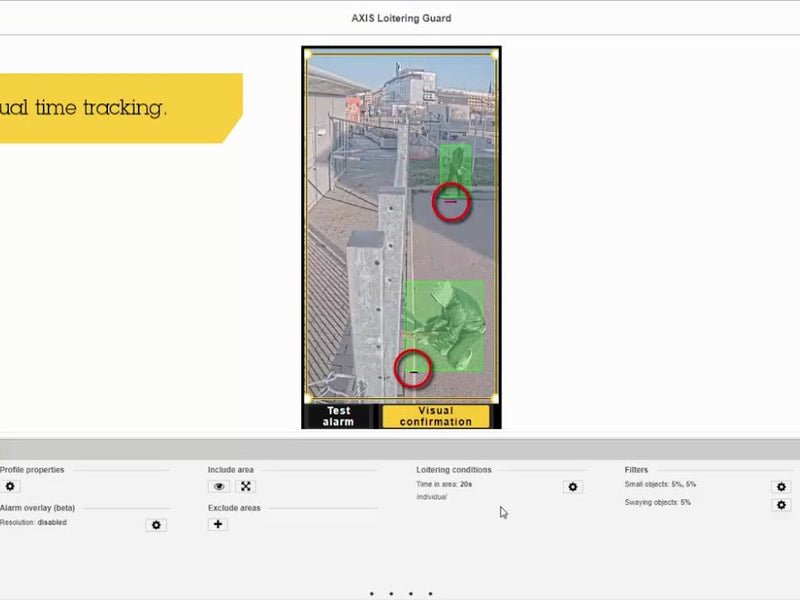The height and width of the screenshot is (600, 800).
Task: Add a new exclude area with plus
Action: click(218, 524)
